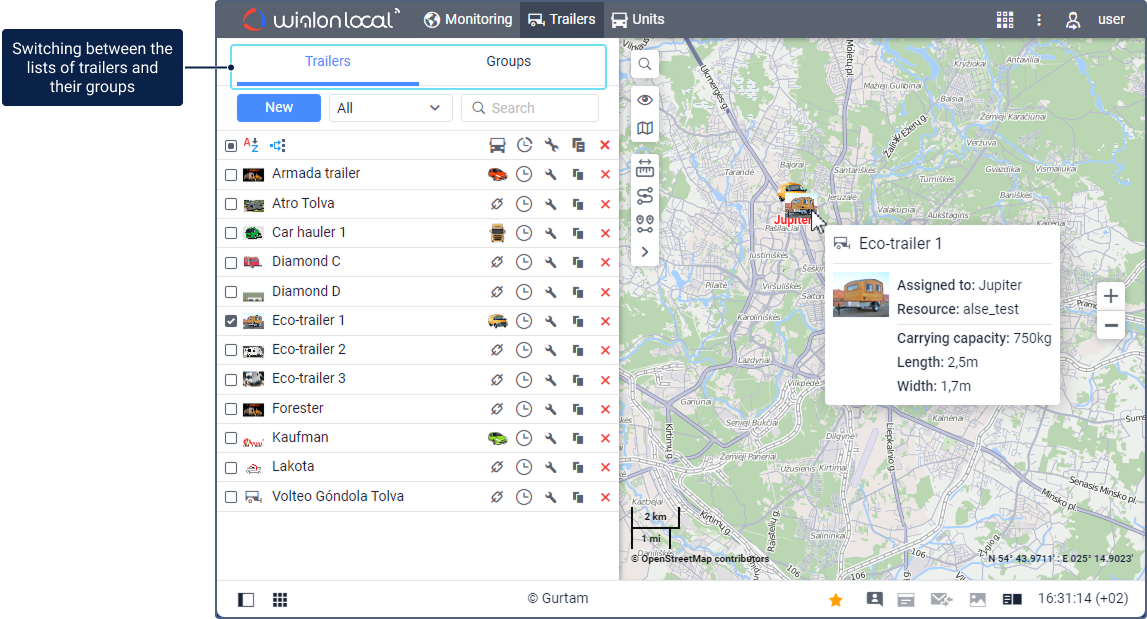Viewport: 1147px width, 619px height.
Task: Check the Armada trailer checkbox
Action: point(230,175)
